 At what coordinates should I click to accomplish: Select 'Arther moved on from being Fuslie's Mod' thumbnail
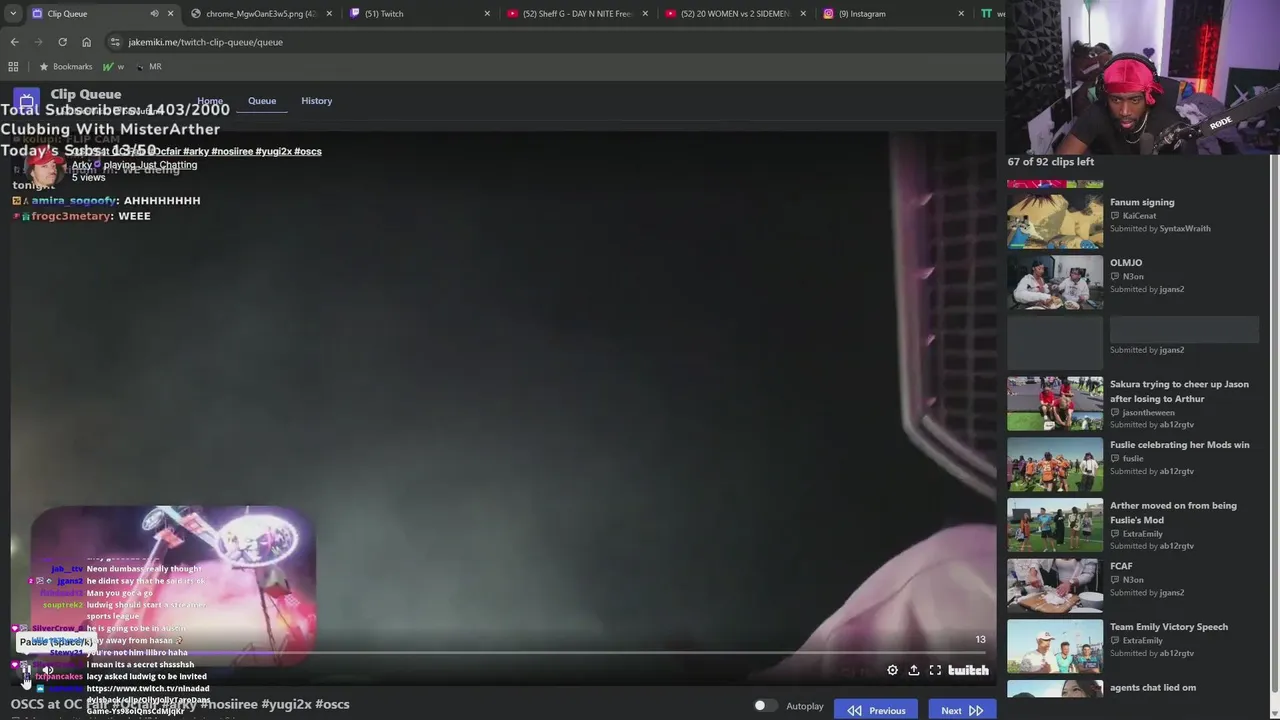tap(1055, 525)
